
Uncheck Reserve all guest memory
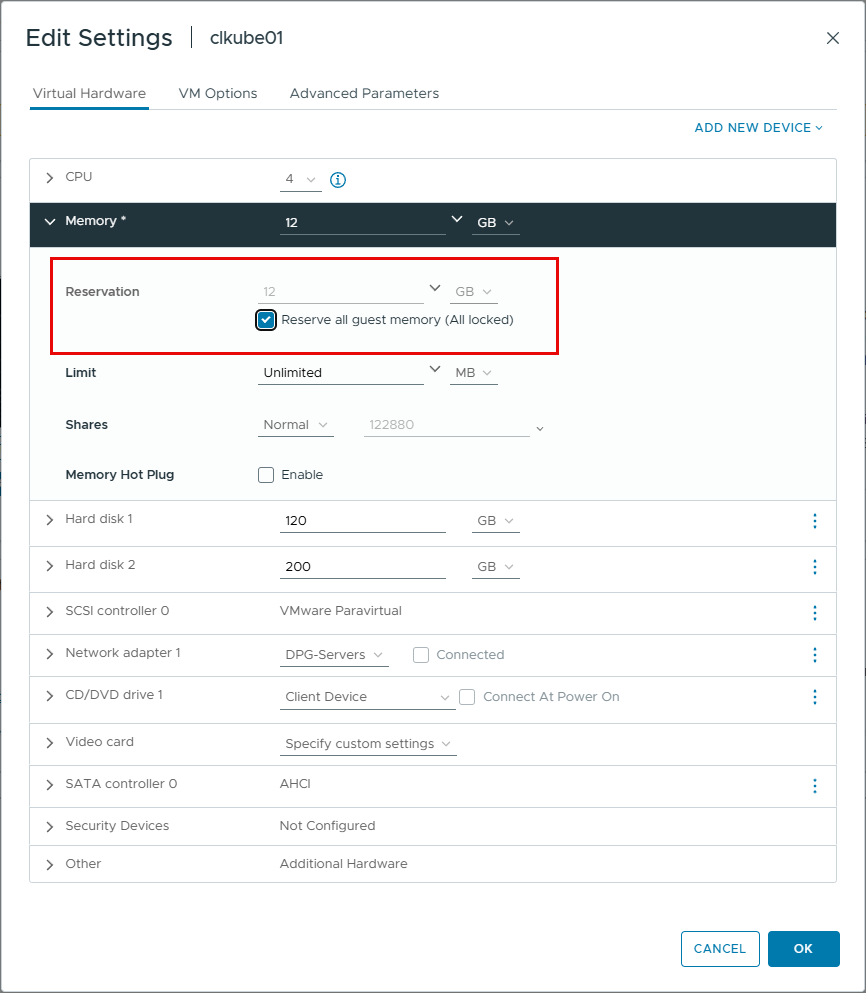[265, 319]
